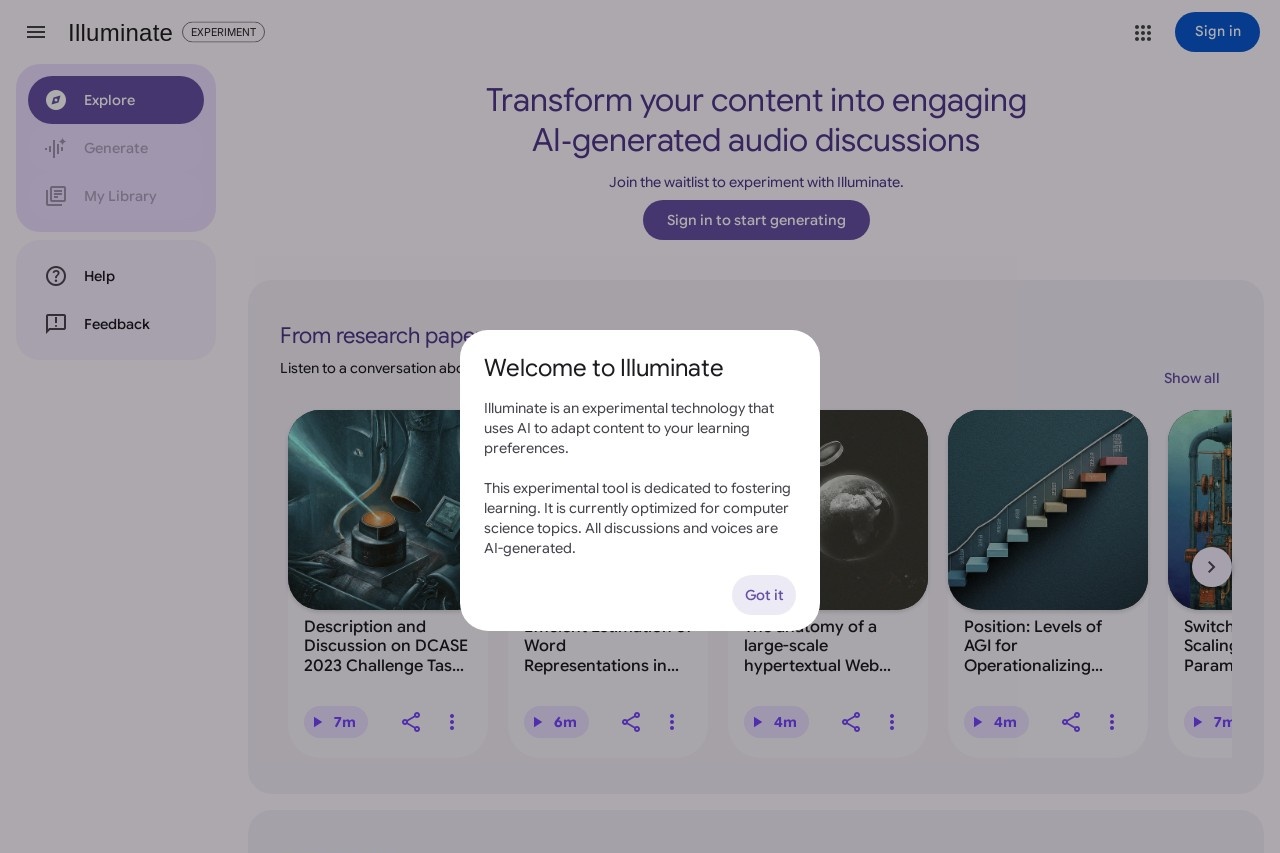Open the Help page
1280x853 pixels.
click(x=116, y=276)
